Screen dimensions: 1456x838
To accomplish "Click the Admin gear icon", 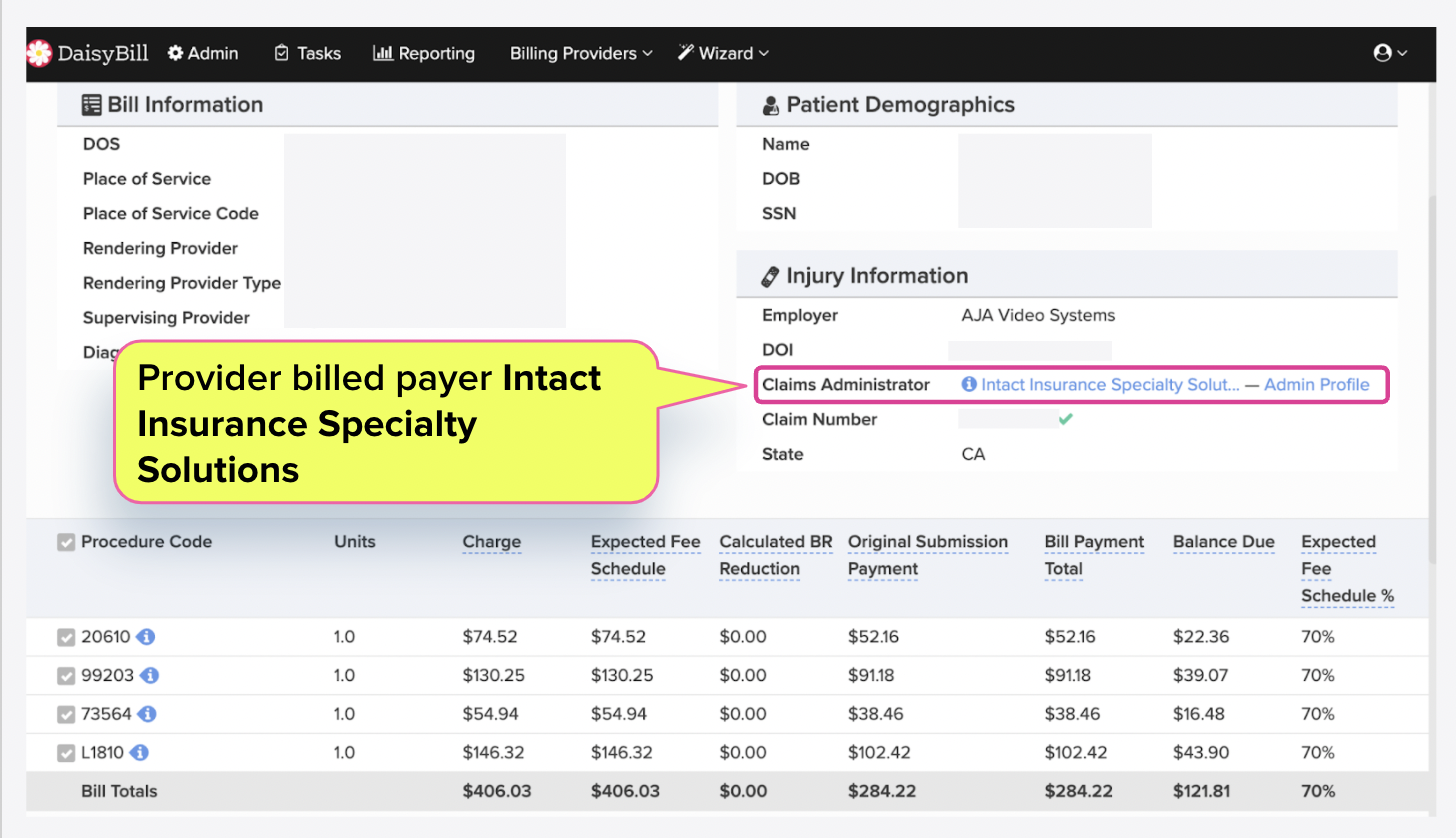I will [176, 53].
